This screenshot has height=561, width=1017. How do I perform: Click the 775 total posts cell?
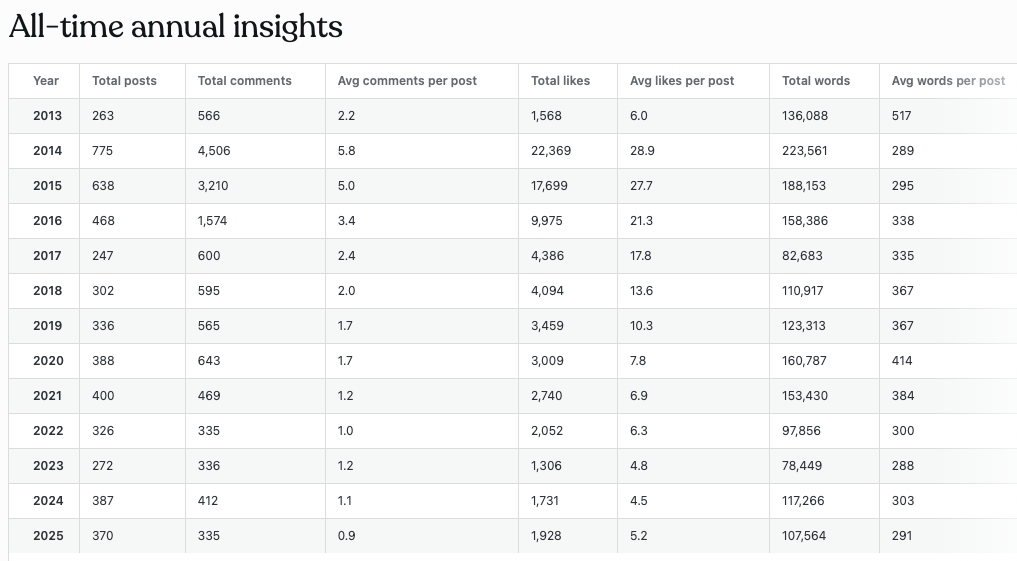click(x=103, y=151)
